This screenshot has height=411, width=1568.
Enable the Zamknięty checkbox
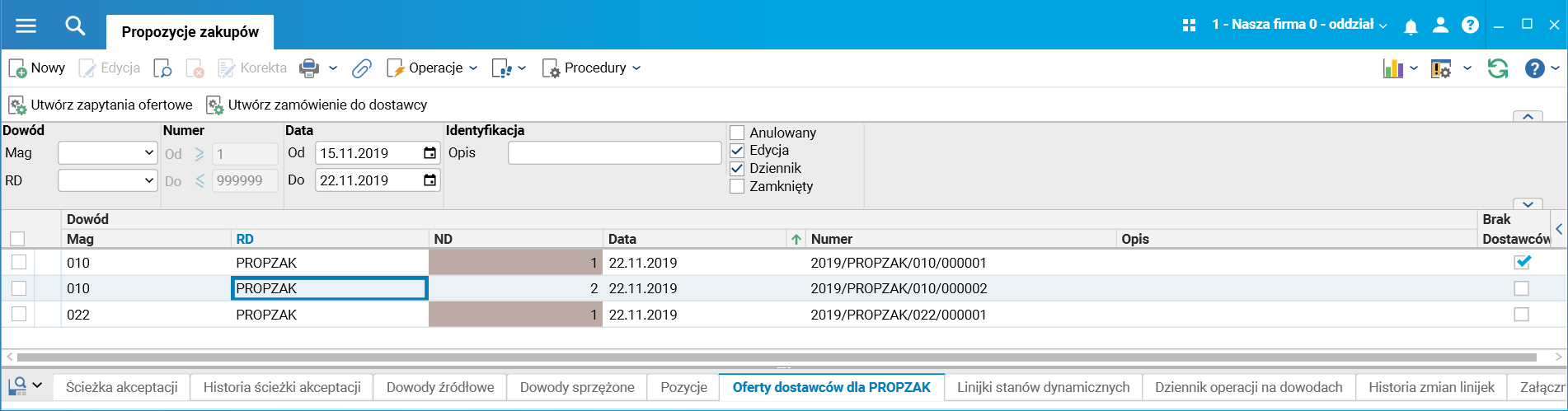click(737, 187)
